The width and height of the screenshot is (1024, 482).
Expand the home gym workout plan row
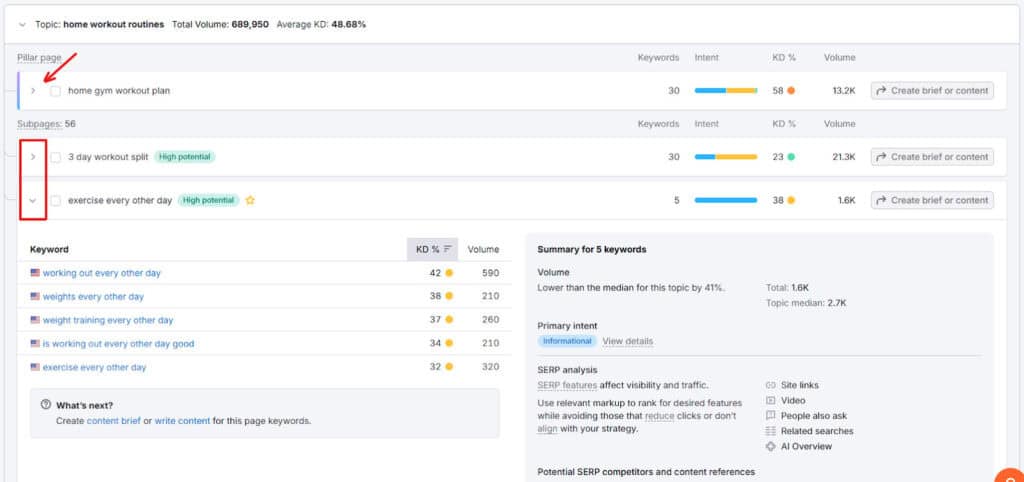33,91
